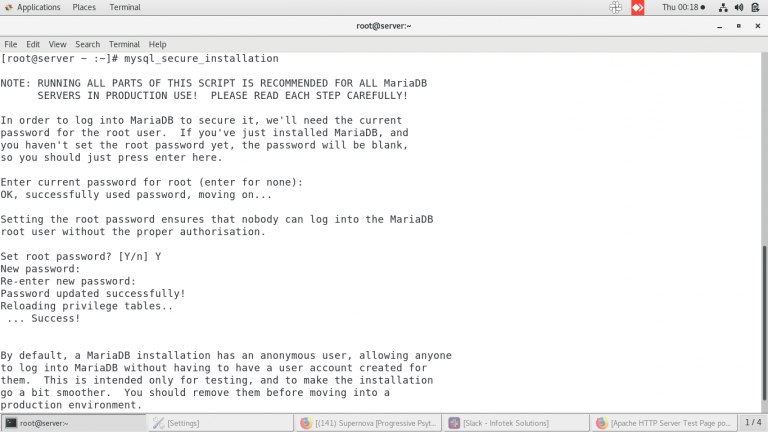Click the 1/4 workspace switcher

753,422
